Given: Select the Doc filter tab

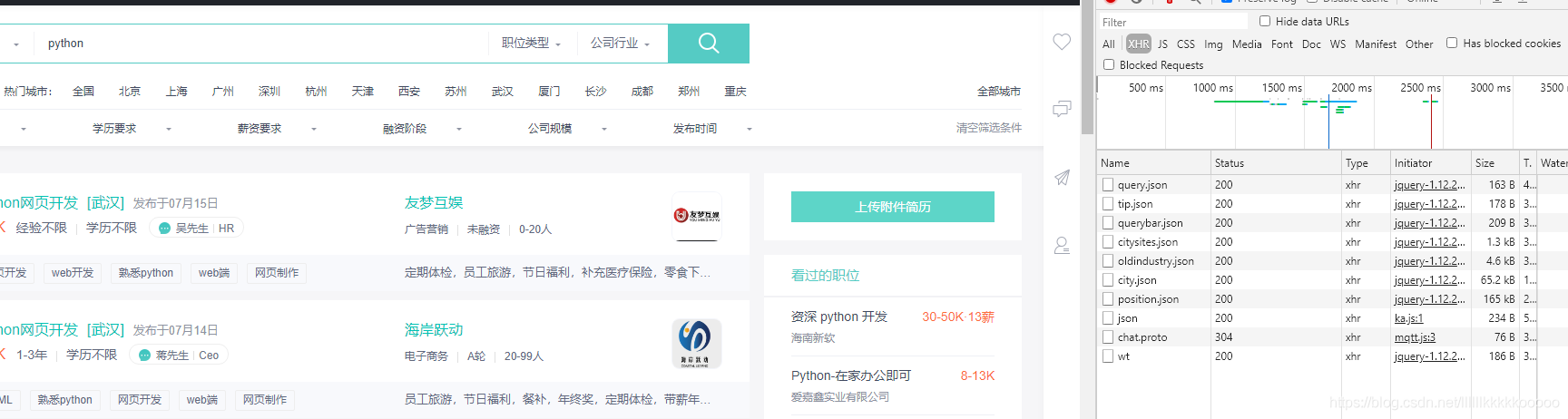Looking at the screenshot, I should [1311, 44].
